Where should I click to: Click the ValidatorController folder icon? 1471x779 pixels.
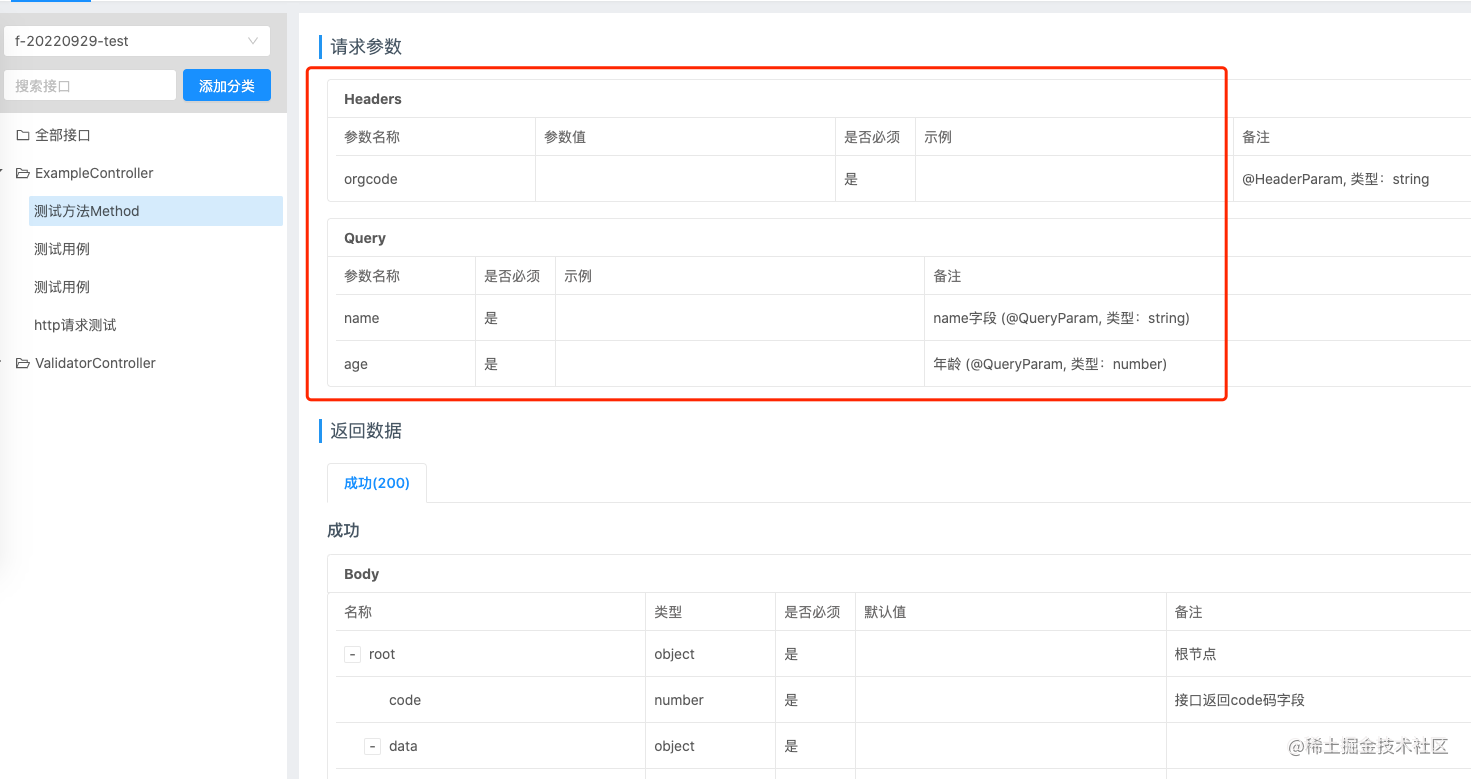click(23, 363)
